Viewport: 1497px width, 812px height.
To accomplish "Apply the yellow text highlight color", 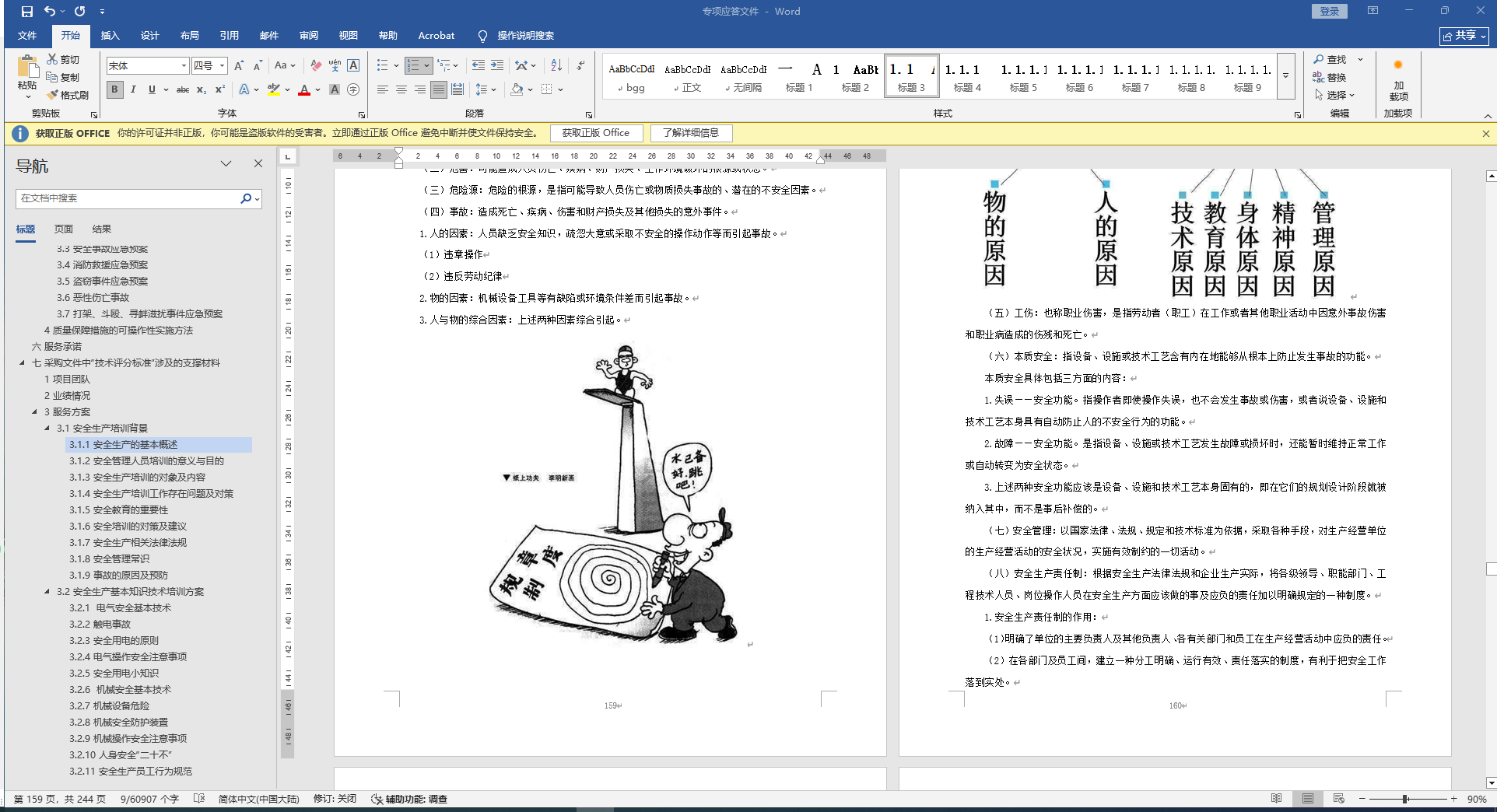I will 273,89.
